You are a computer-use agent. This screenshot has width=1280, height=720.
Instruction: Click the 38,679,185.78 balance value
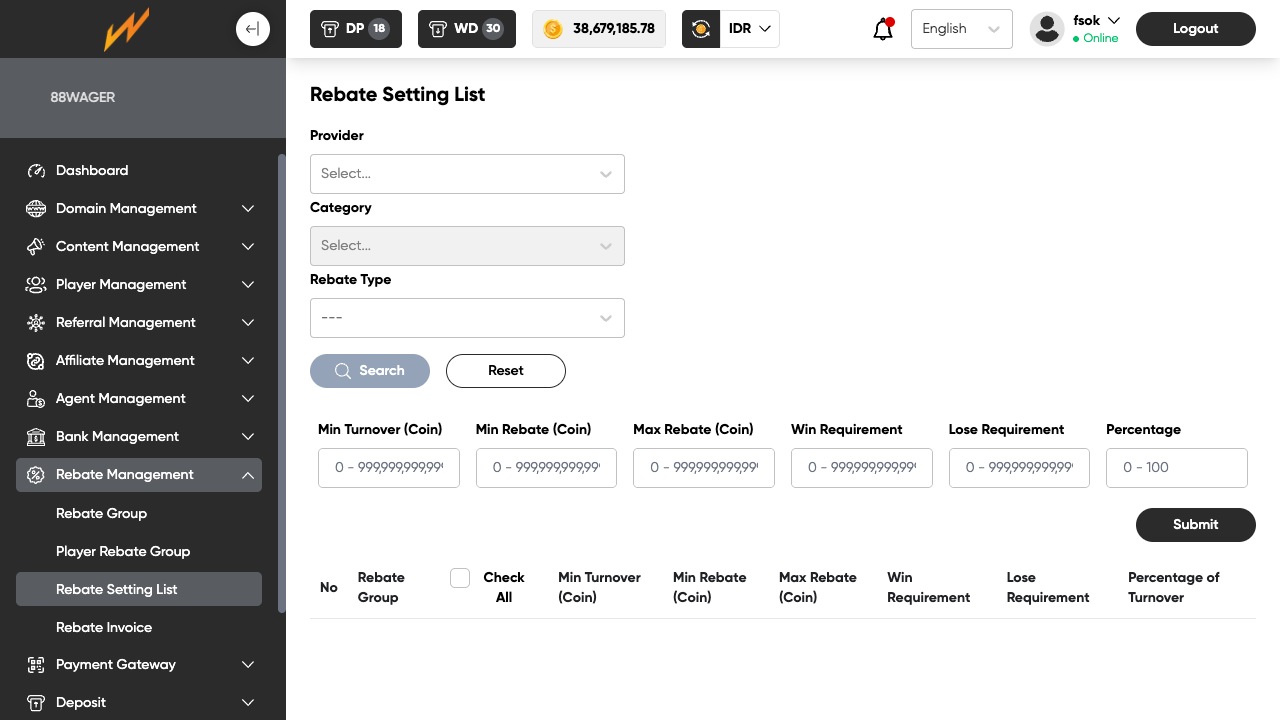(614, 29)
